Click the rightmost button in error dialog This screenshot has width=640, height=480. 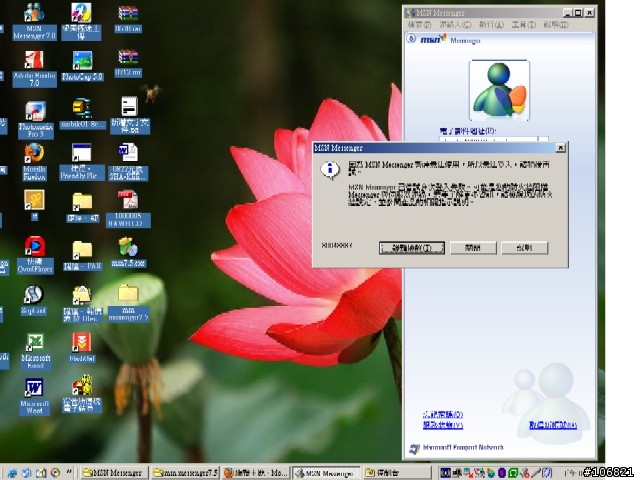[x=524, y=248]
